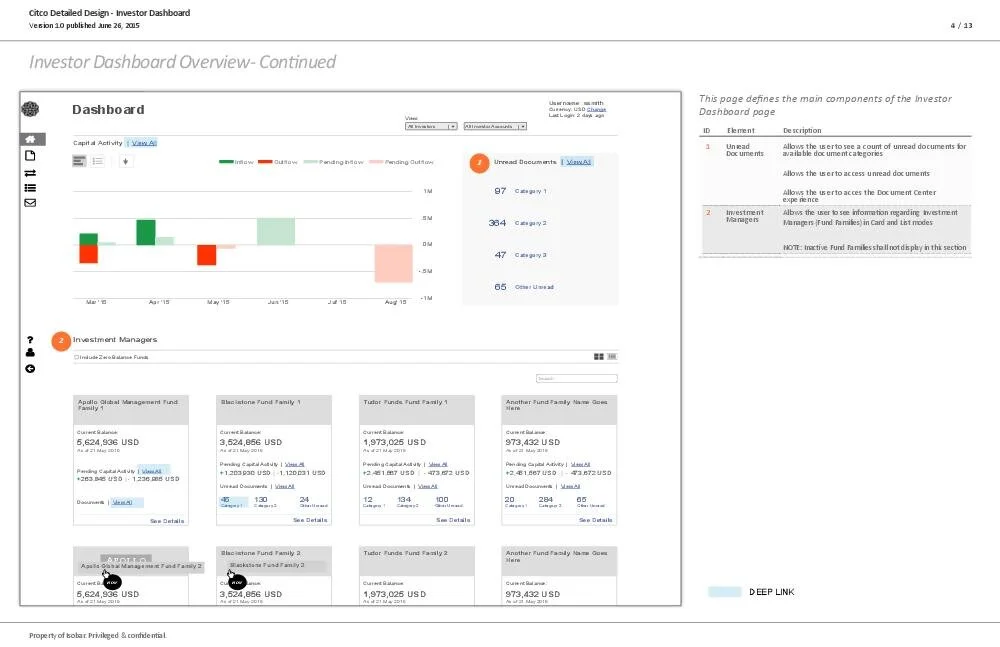This screenshot has height=647, width=1000.
Task: Click View All beside Unread Documents header
Action: (x=579, y=162)
